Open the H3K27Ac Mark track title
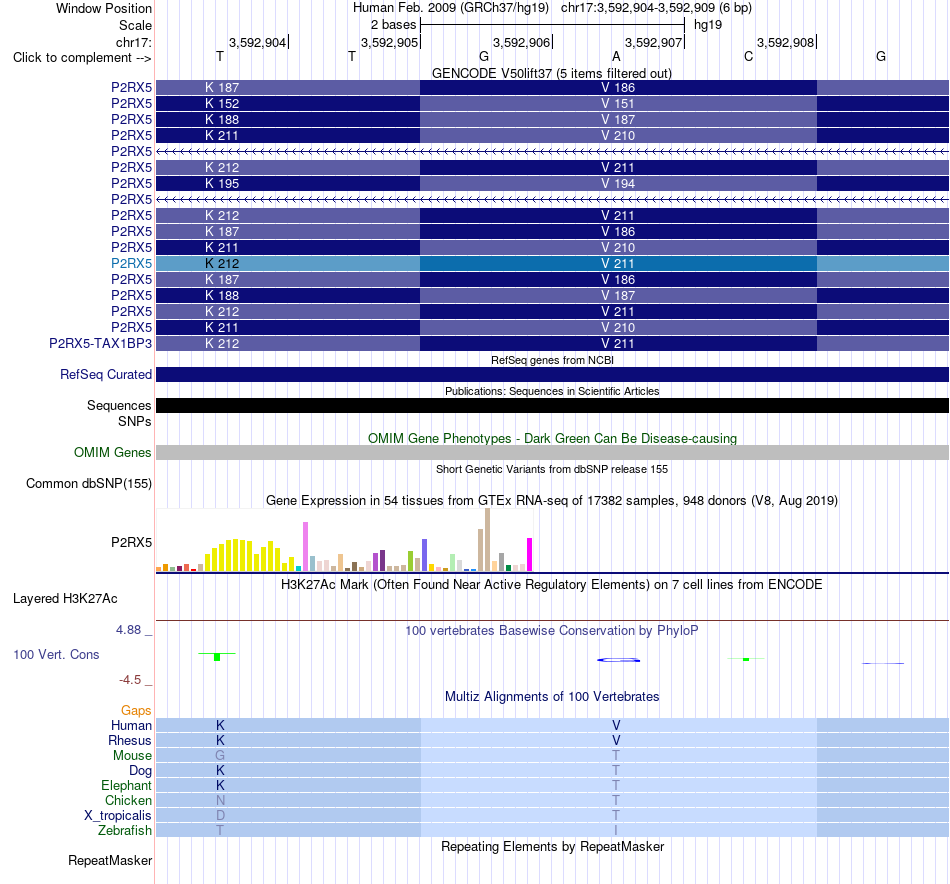 pos(552,585)
